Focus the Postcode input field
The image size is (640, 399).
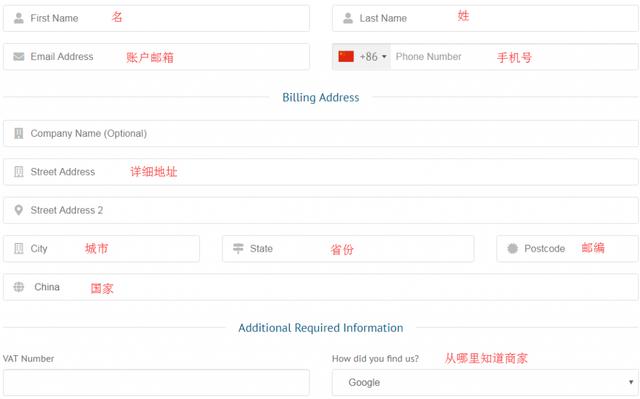(567, 248)
